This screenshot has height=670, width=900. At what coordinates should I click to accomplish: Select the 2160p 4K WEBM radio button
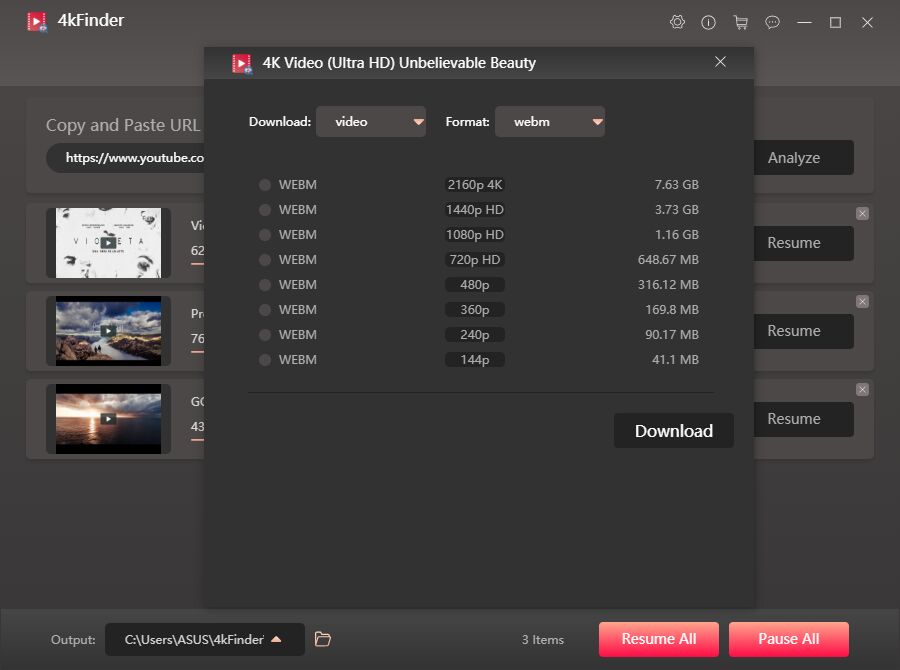coord(263,184)
